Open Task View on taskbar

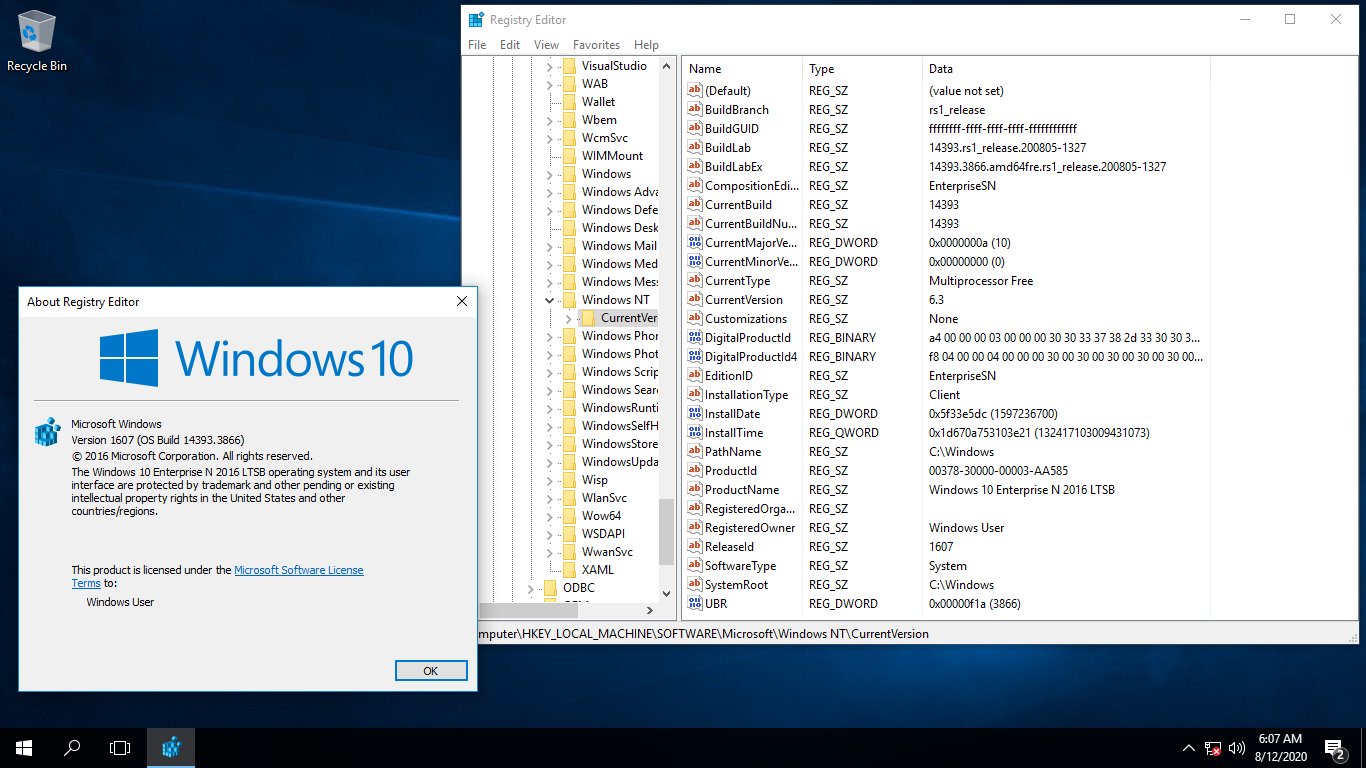click(x=120, y=748)
